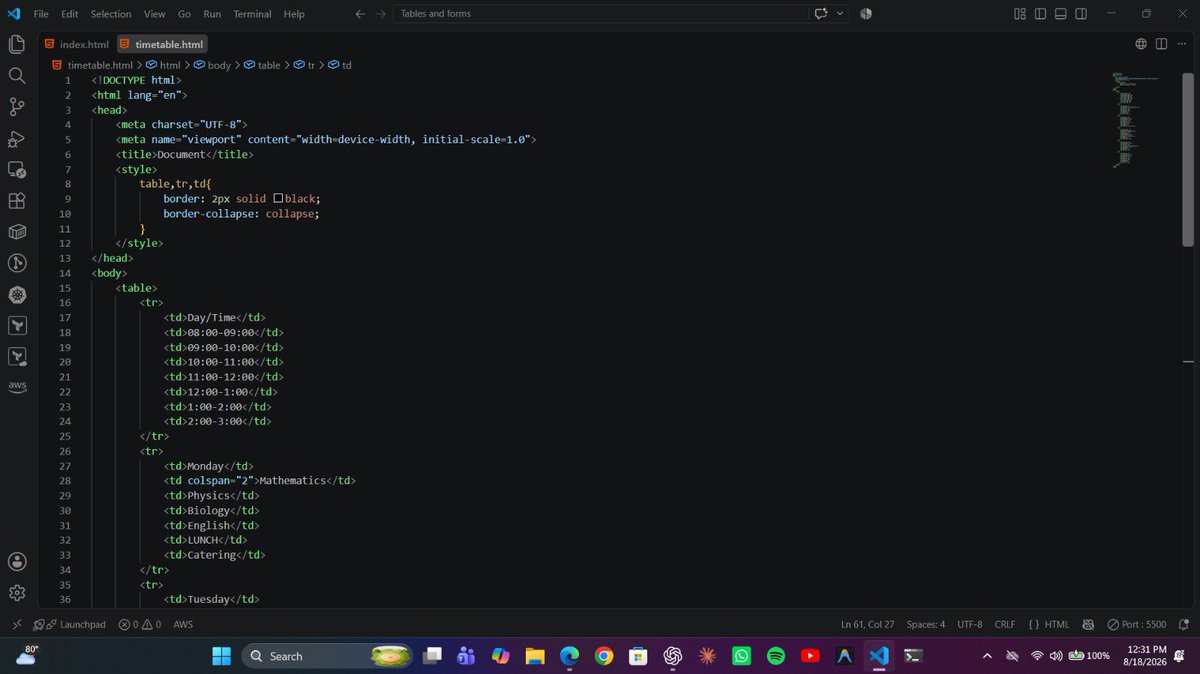Screen dimensions: 1200x674
Task: Open the Kubernetes helm-wheel icon view
Action: tap(17, 295)
